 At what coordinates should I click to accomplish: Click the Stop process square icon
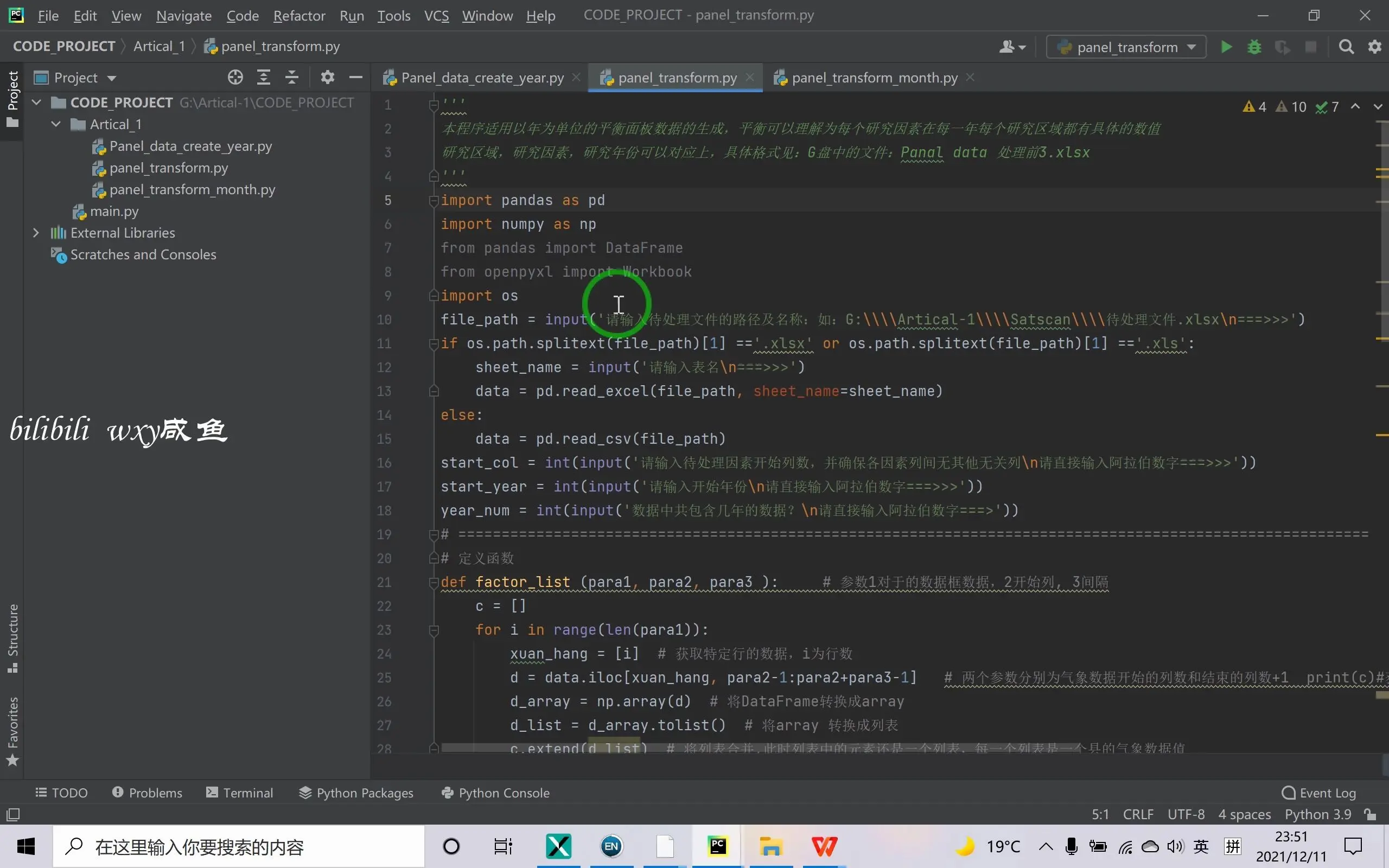pyautogui.click(x=1310, y=47)
